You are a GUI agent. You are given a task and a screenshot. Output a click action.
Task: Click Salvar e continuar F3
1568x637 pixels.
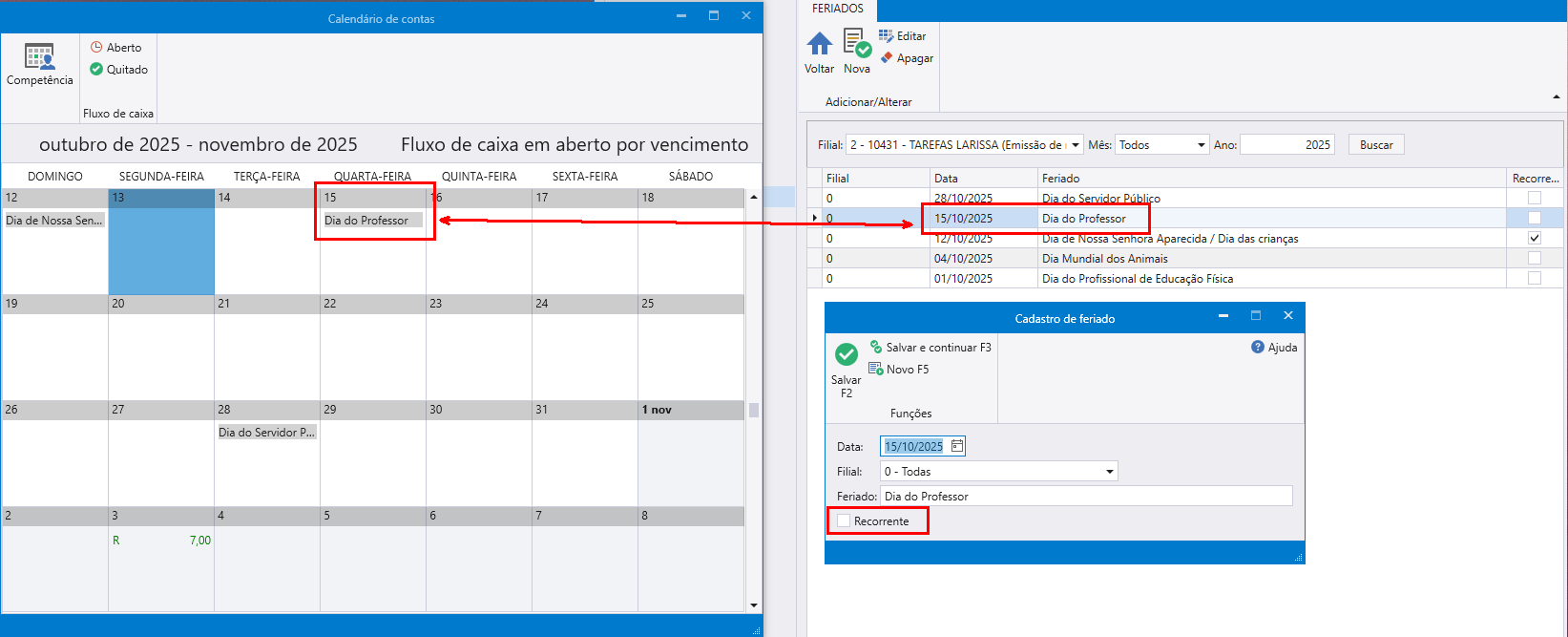tap(930, 348)
